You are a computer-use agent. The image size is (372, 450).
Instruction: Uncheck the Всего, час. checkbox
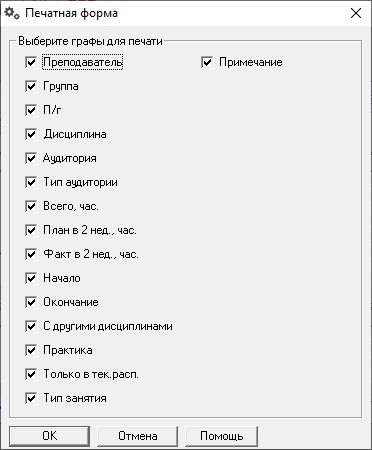[x=31, y=206]
